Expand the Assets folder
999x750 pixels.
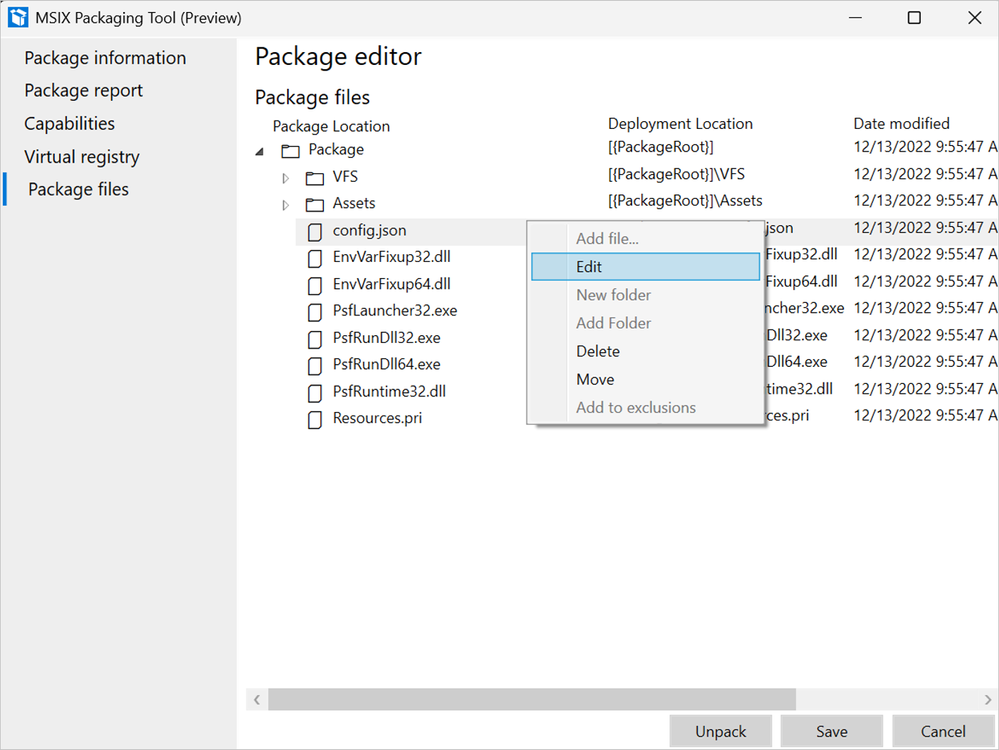pos(285,205)
